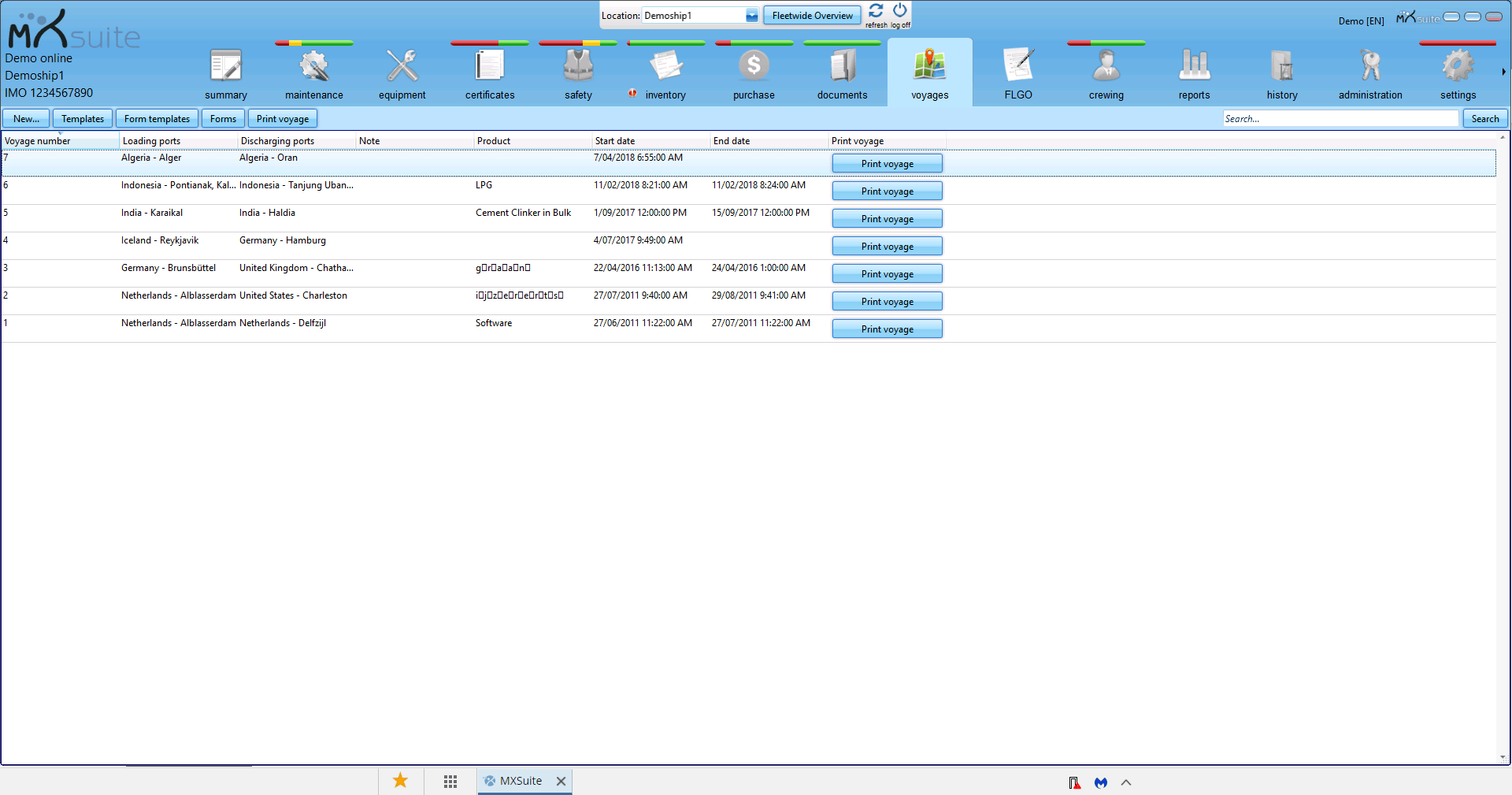
Task: Open the administration keys icon
Action: coord(1370,67)
